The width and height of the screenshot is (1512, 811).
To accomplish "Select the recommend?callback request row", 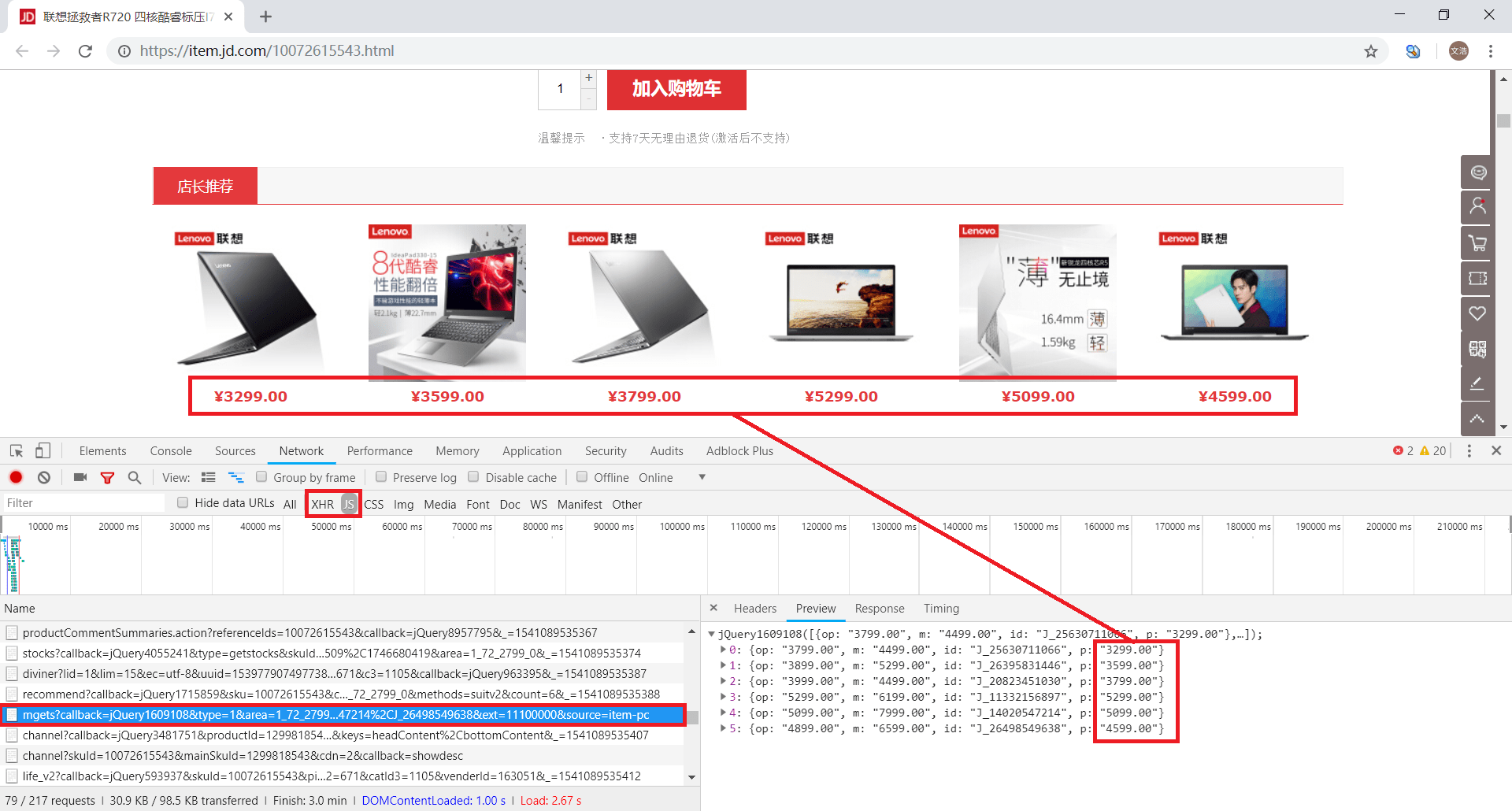I will [343, 694].
